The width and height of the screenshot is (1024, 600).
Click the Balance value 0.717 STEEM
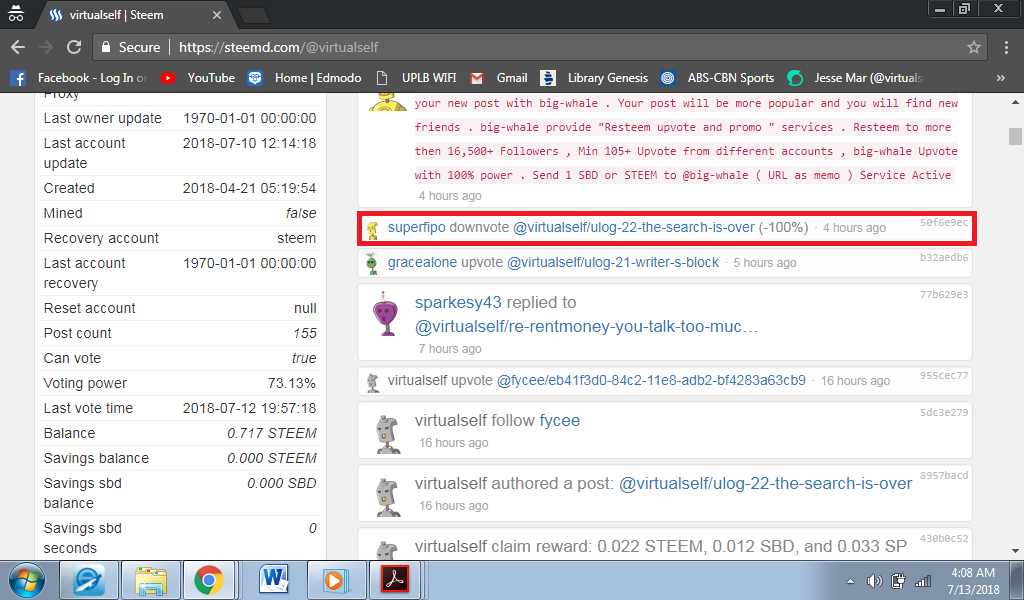(272, 434)
